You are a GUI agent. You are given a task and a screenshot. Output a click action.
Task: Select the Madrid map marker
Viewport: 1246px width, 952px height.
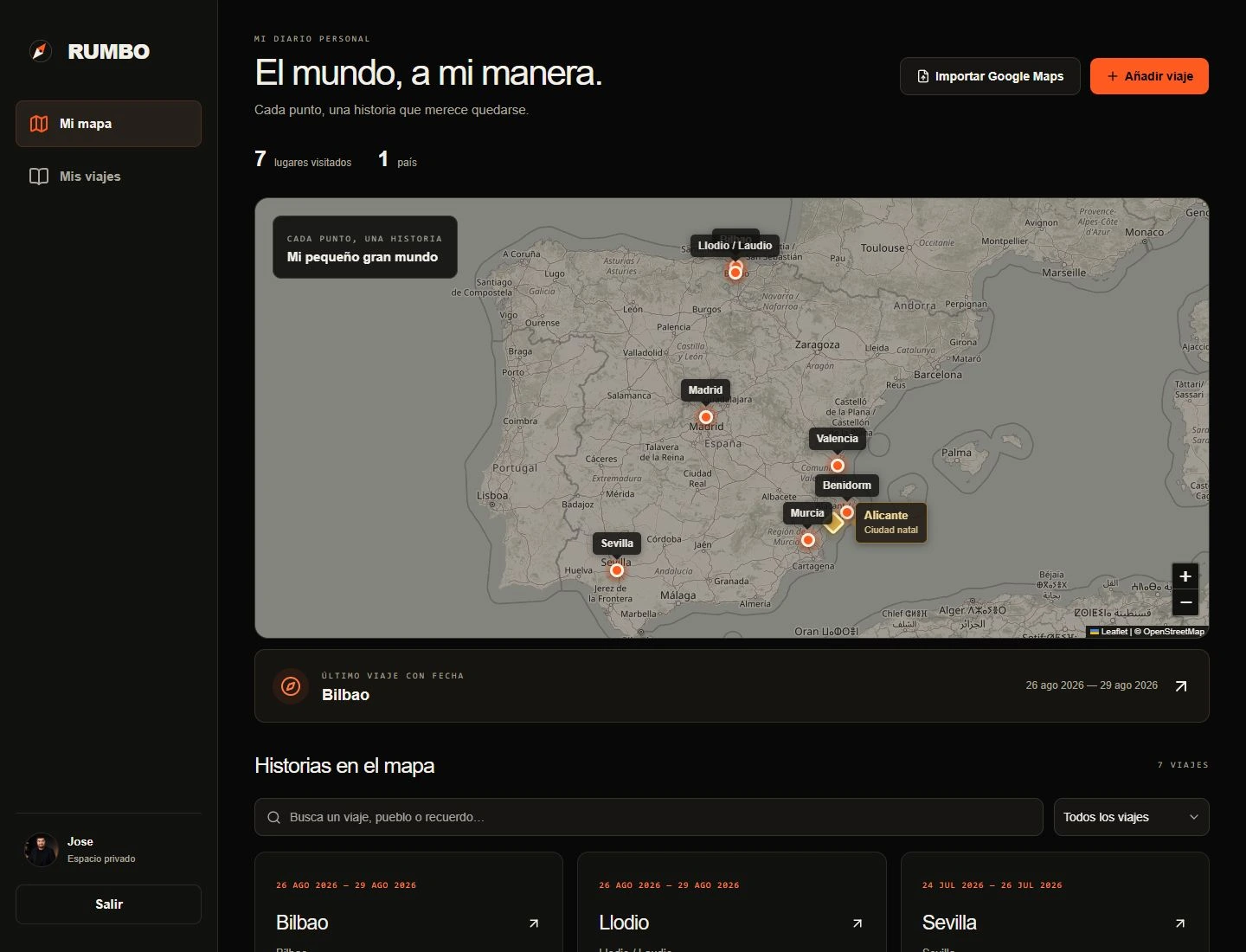[706, 417]
